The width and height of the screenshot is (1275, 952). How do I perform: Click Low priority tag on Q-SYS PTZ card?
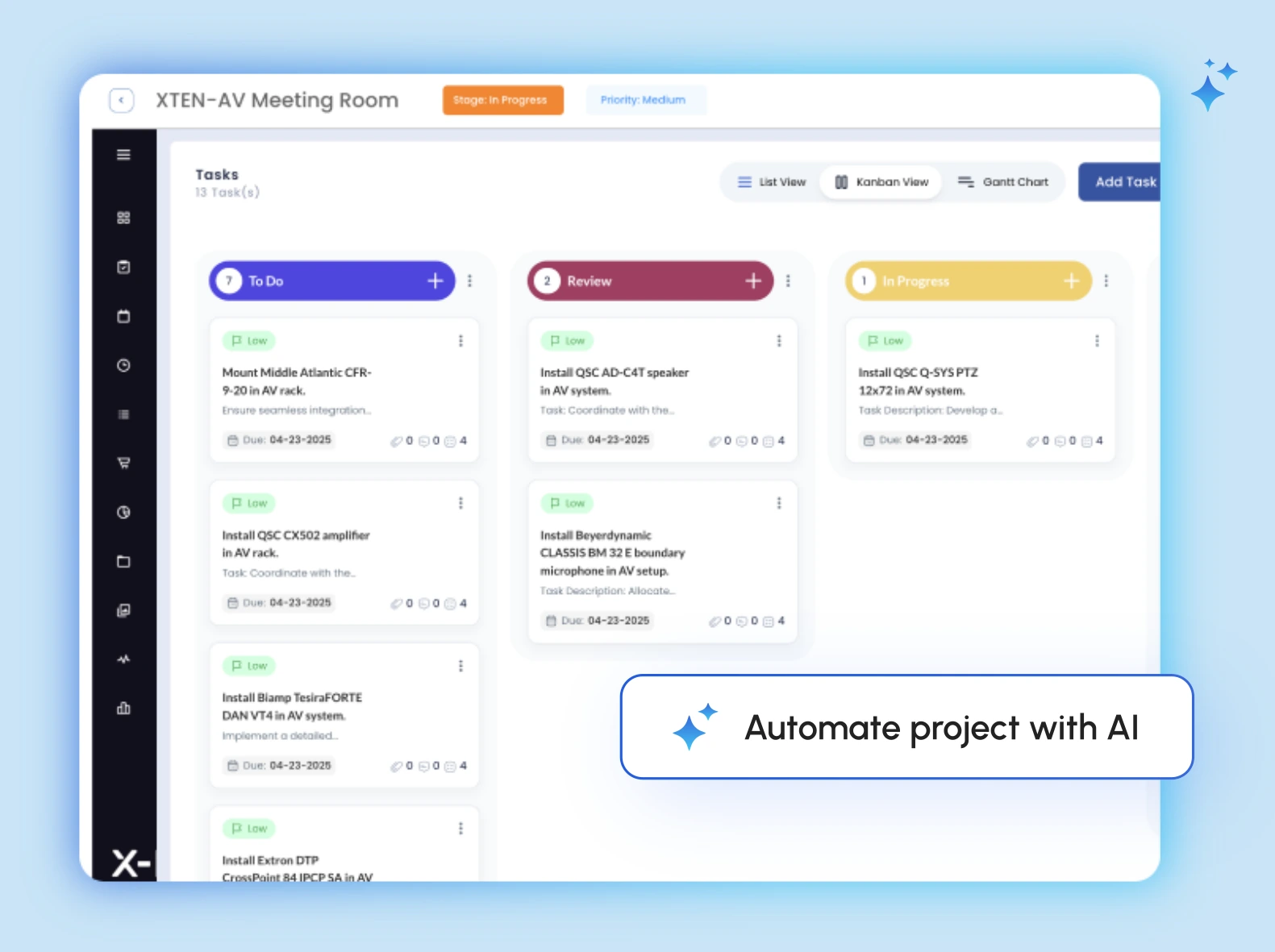click(x=885, y=341)
